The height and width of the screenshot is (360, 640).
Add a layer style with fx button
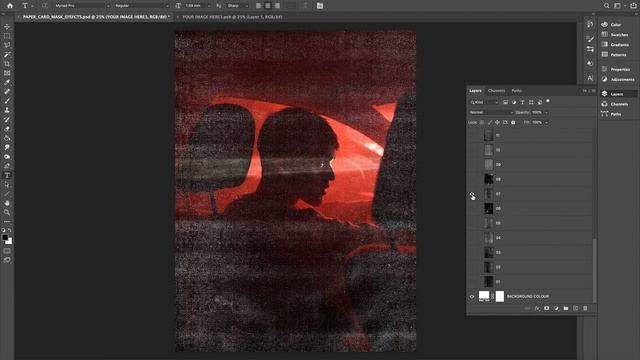pyautogui.click(x=537, y=309)
